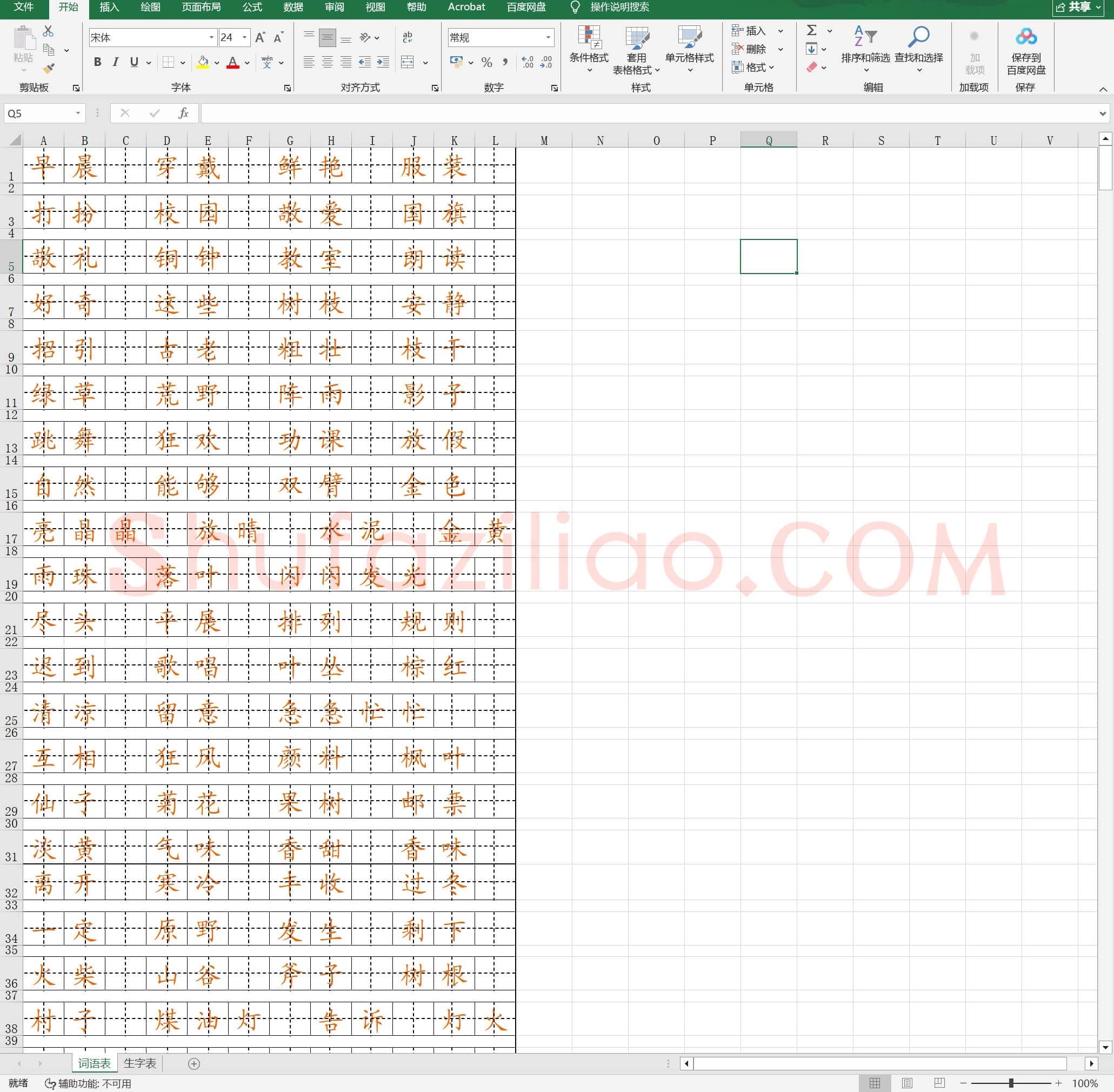Screen dimensions: 1114x1092
Task: Decrease decimal places
Action: (x=546, y=62)
